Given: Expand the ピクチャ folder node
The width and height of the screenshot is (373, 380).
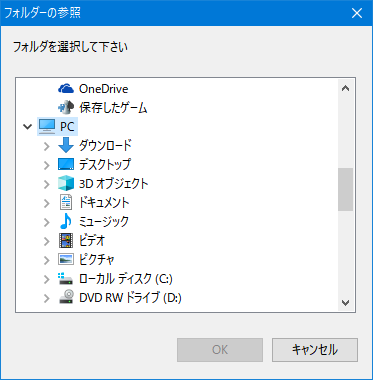Looking at the screenshot, I should 47,260.
